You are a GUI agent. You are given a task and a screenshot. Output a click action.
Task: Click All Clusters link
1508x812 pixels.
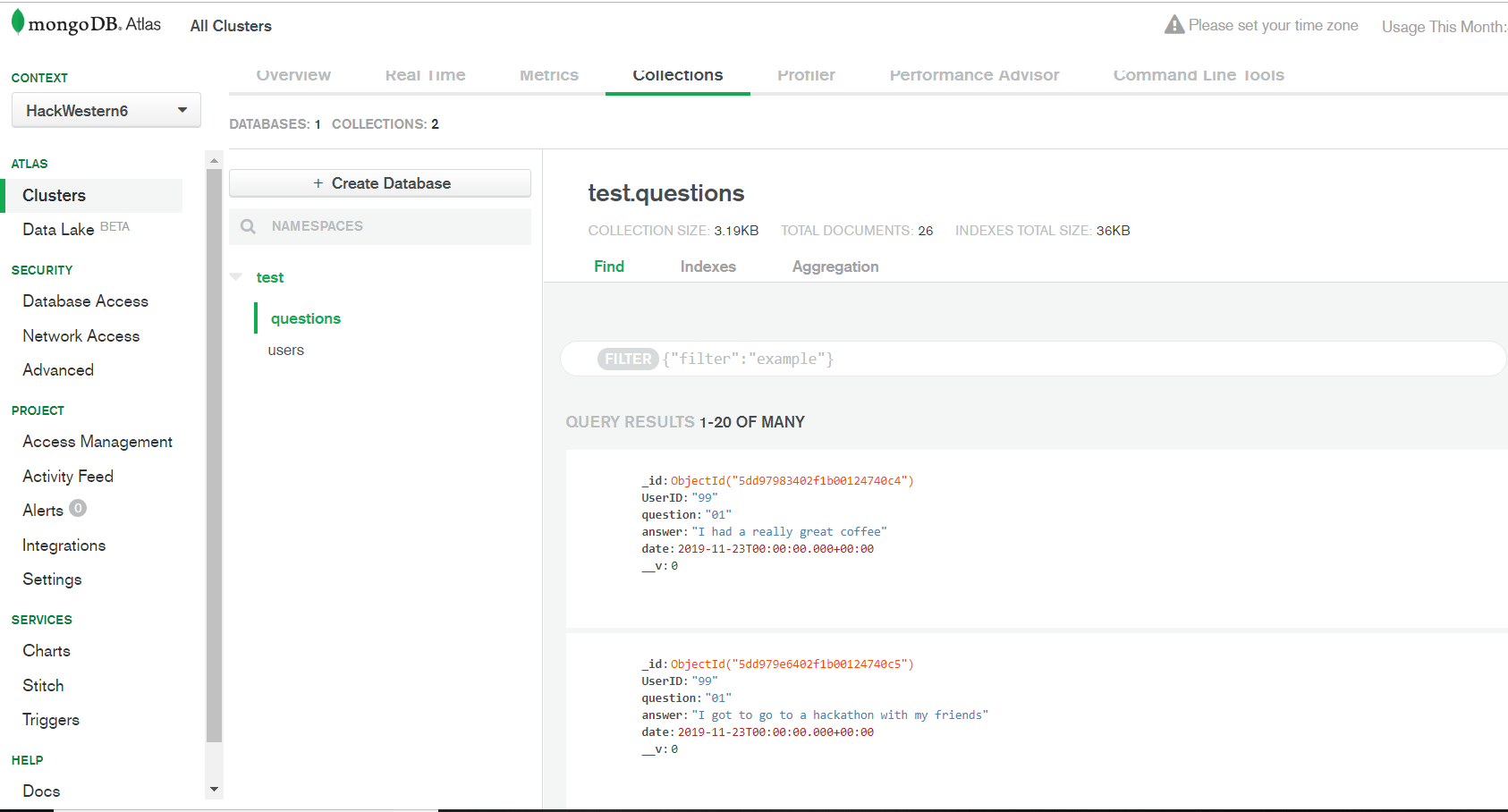(231, 26)
